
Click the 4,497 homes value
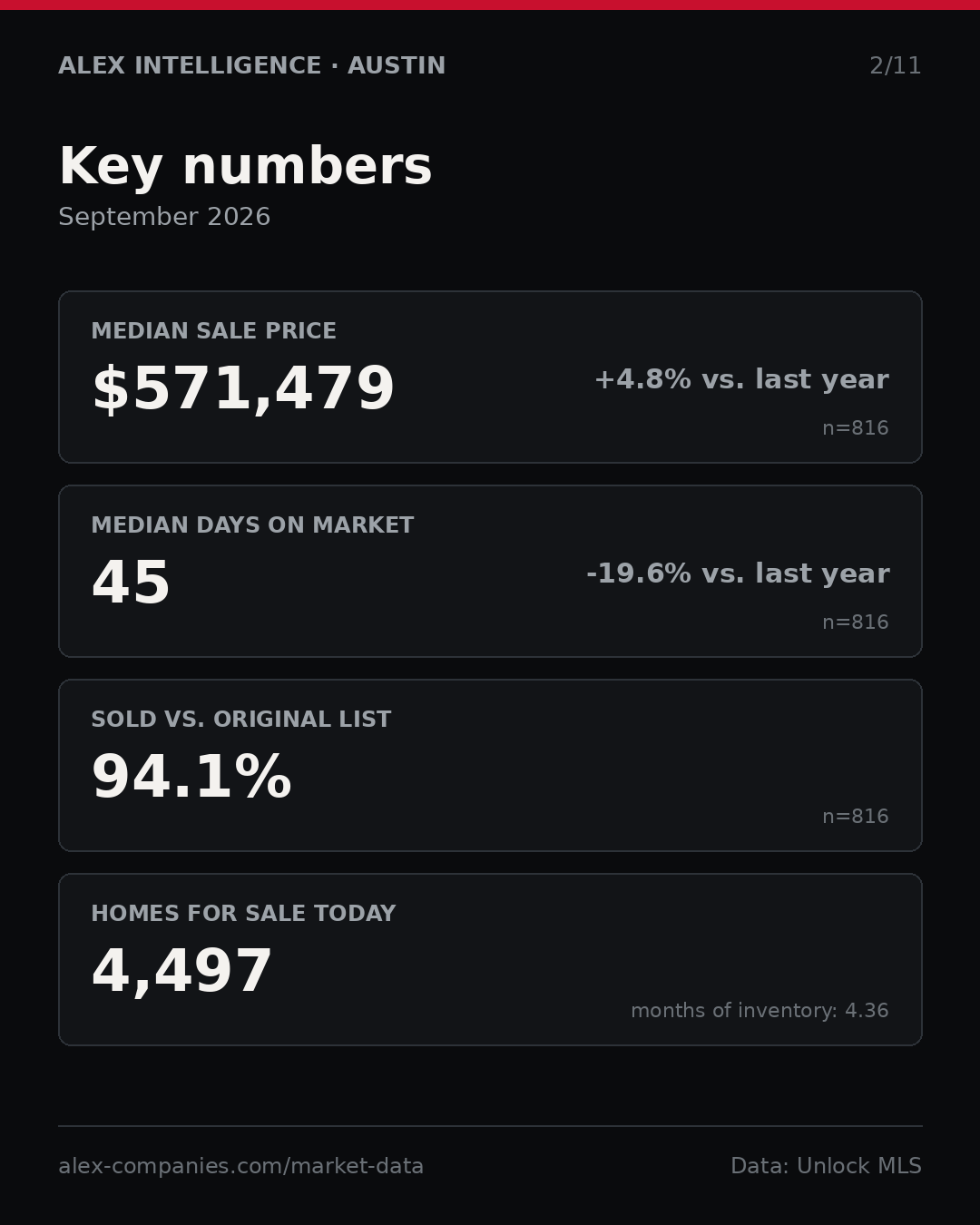[181, 972]
